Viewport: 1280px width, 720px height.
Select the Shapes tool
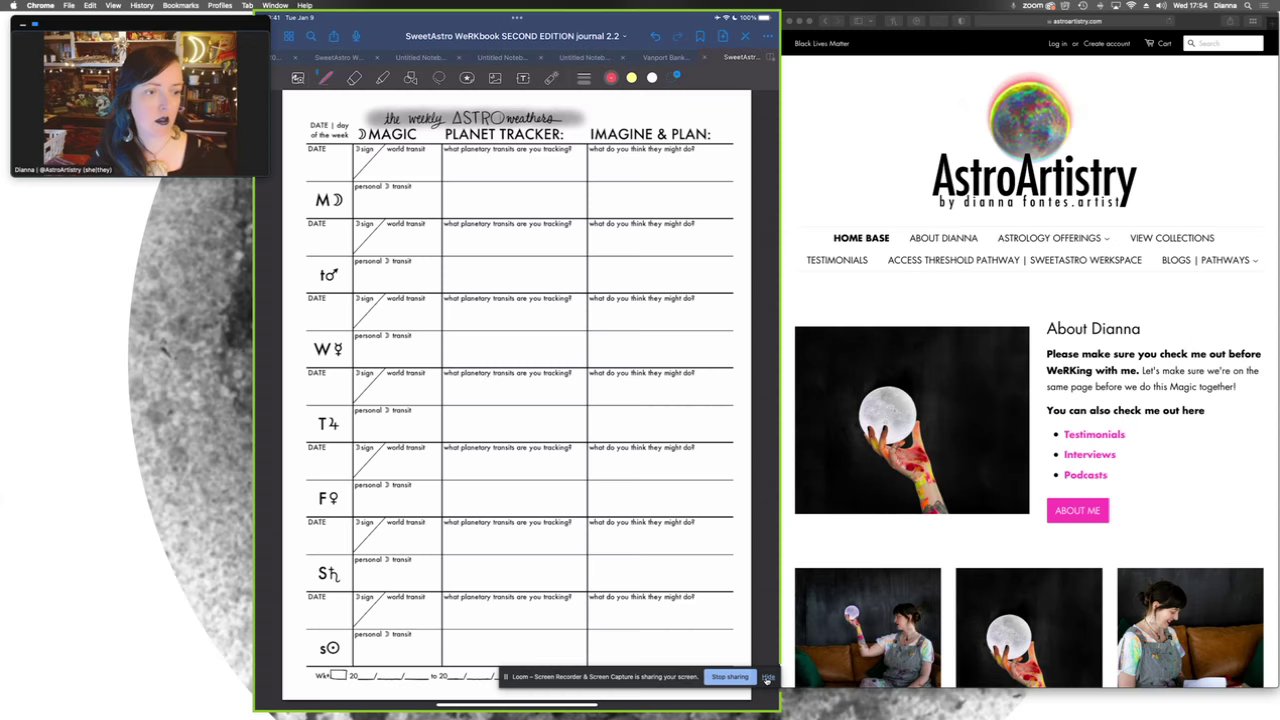pyautogui.click(x=410, y=78)
